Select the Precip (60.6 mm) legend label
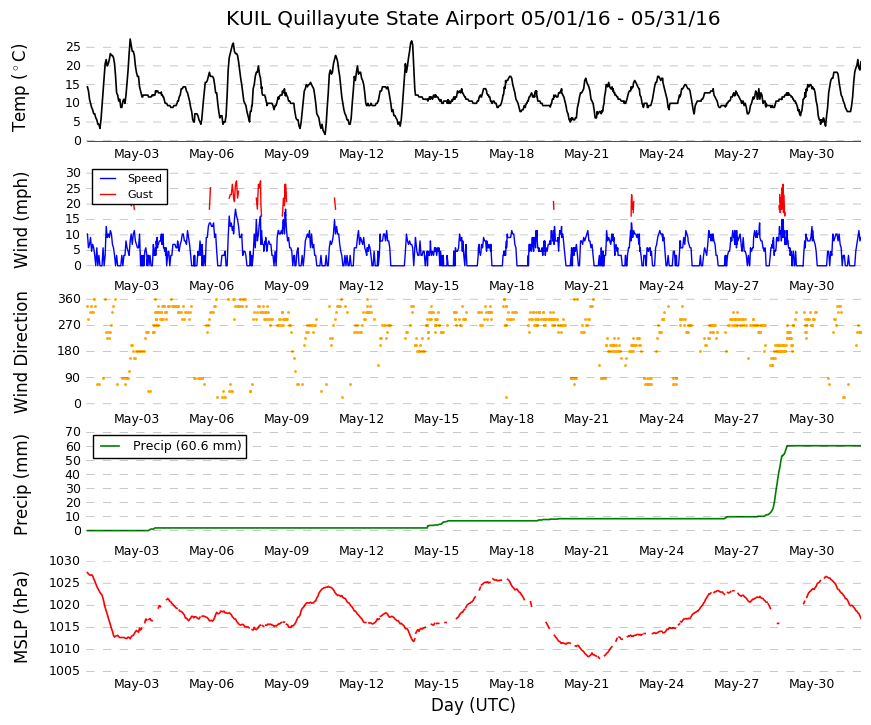This screenshot has height=725, width=871. [187, 446]
